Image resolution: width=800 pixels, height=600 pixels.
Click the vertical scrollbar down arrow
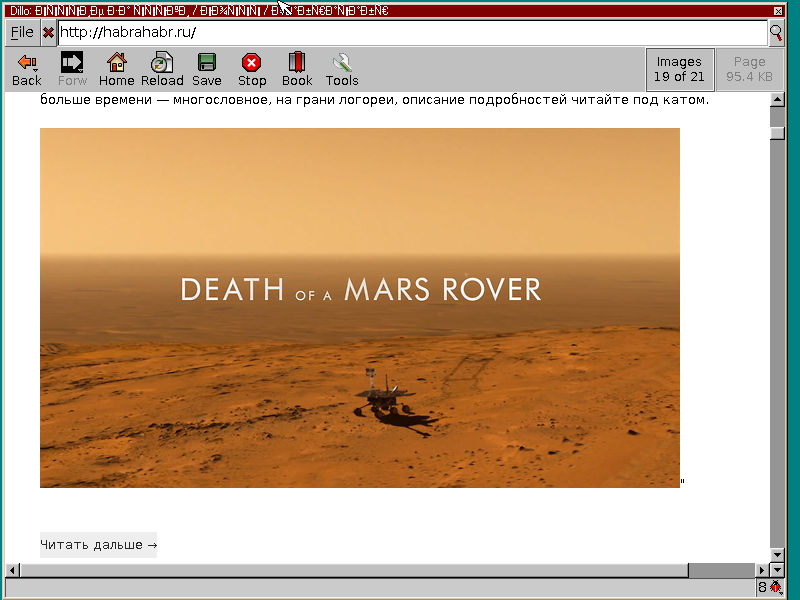pos(777,555)
